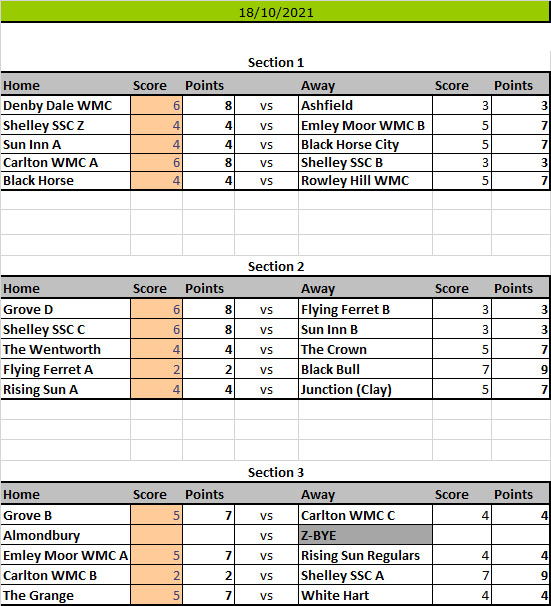The image size is (551, 606).
Task: Select the green 18/10/2021 date header
Action: pos(276,12)
